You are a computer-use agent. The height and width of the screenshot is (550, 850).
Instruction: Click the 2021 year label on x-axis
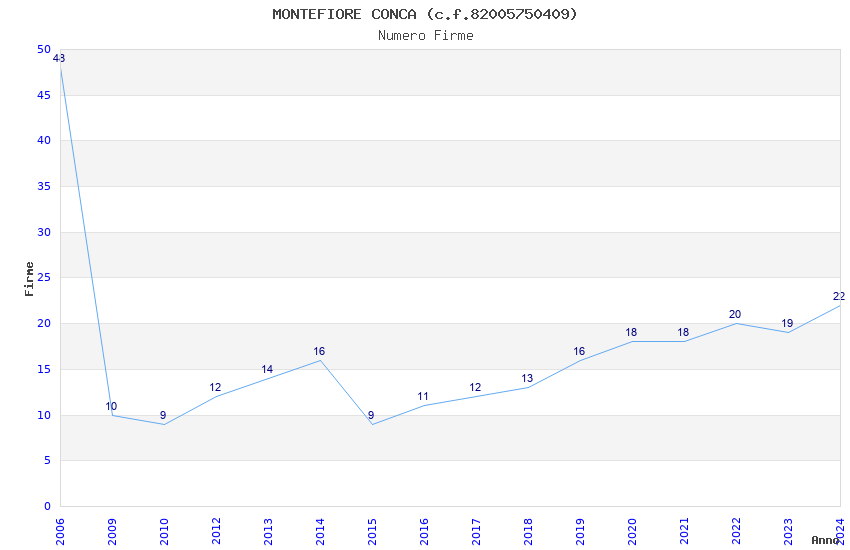pos(684,532)
